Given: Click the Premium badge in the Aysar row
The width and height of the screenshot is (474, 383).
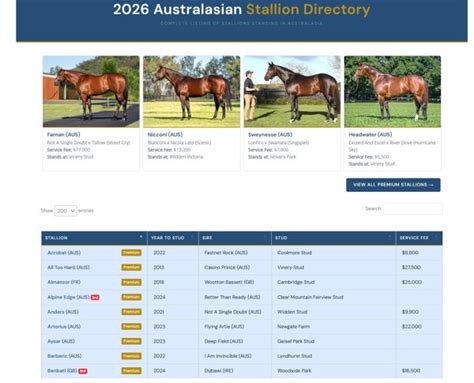Looking at the screenshot, I should point(131,341).
